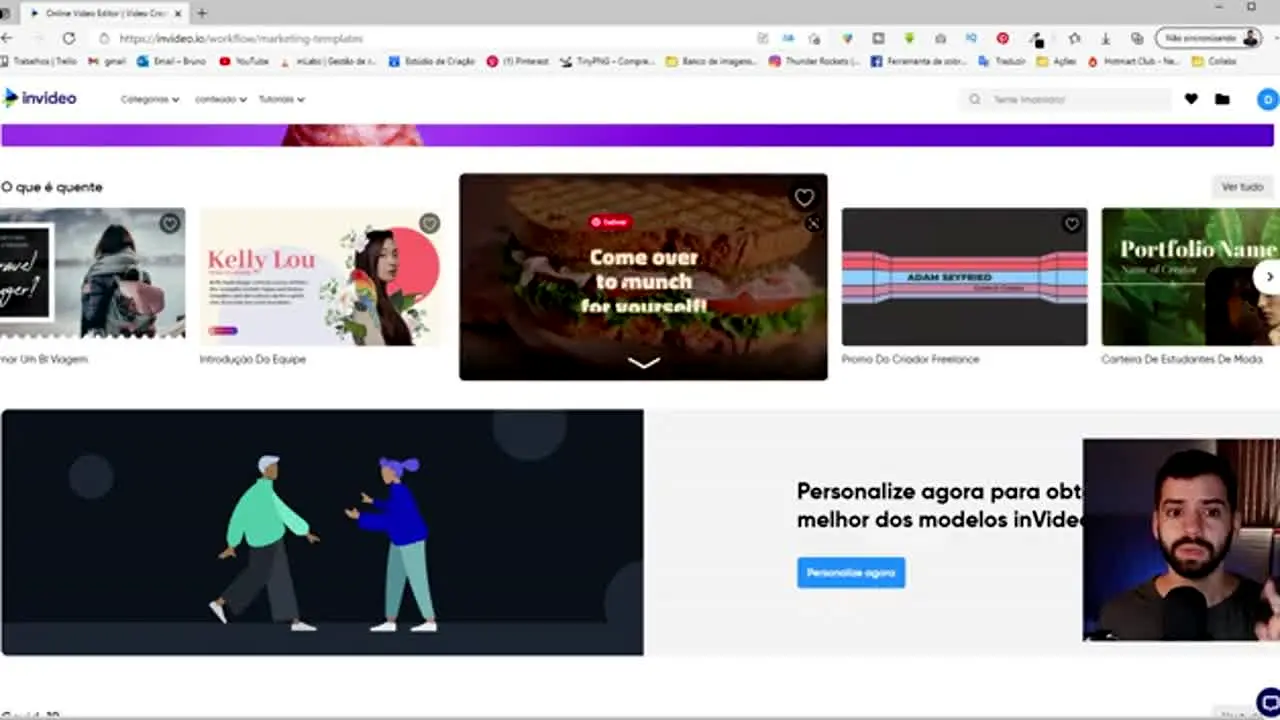Expand sandwich preview with down chevron
1280x720 pixels.
643,362
